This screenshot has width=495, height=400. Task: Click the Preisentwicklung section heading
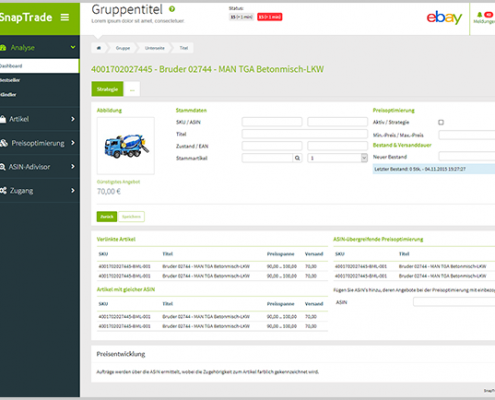coord(121,354)
